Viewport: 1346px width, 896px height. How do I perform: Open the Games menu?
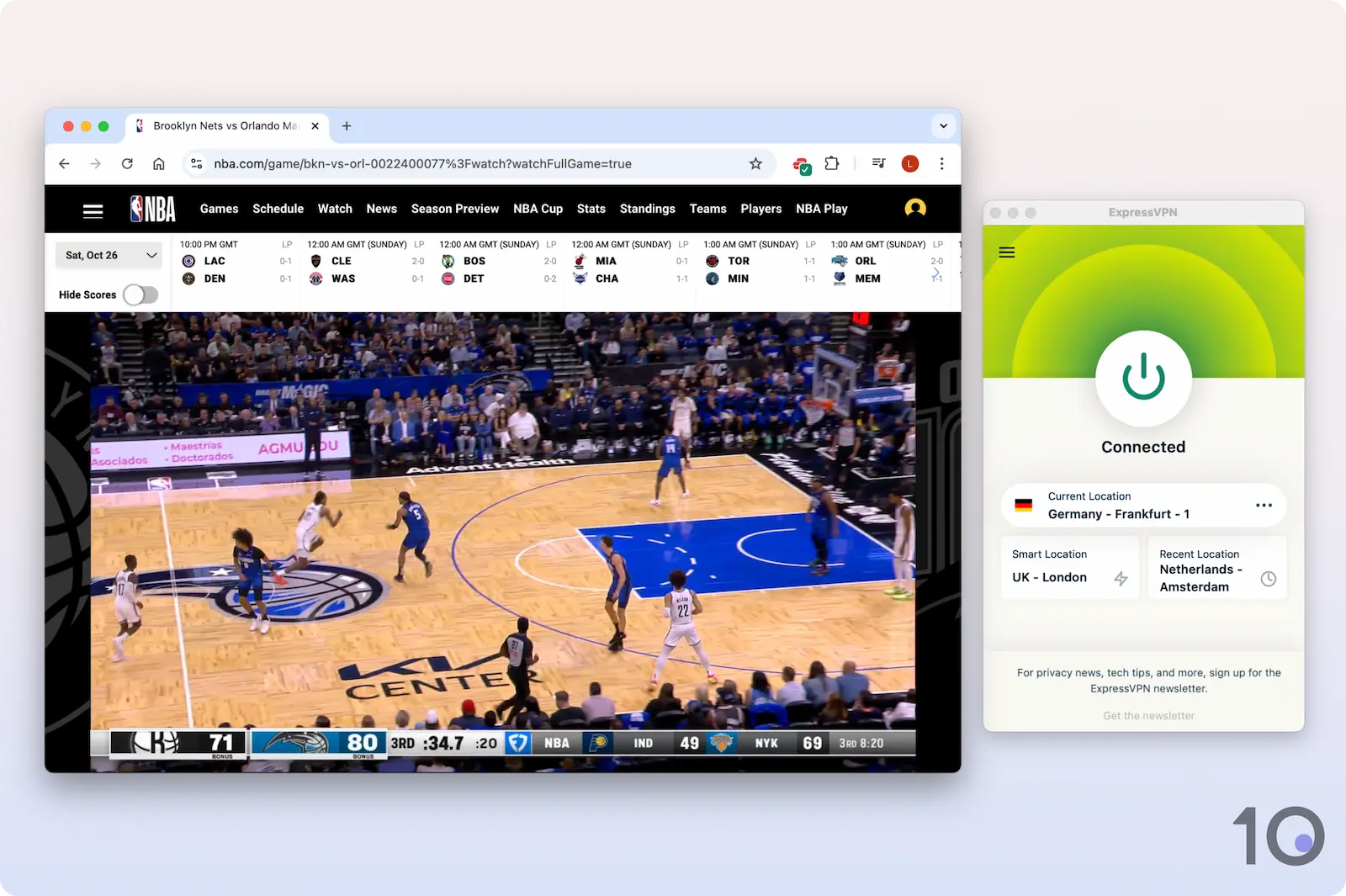click(x=219, y=209)
